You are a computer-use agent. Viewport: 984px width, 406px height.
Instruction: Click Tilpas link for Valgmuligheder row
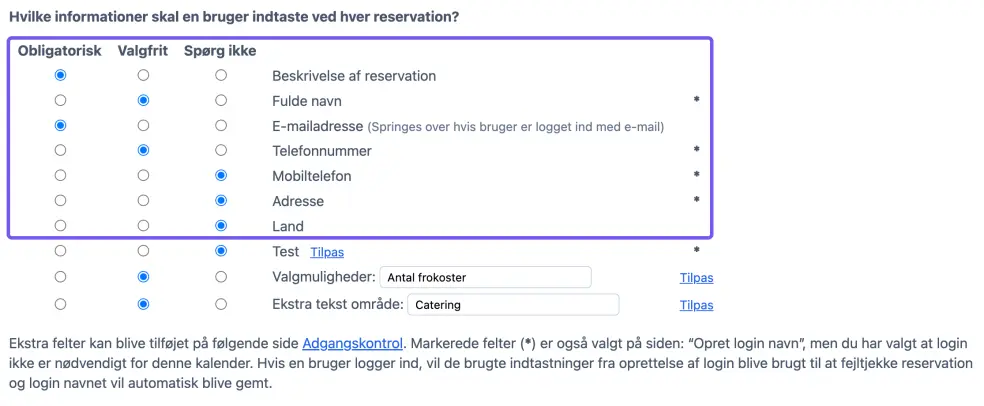(x=696, y=278)
